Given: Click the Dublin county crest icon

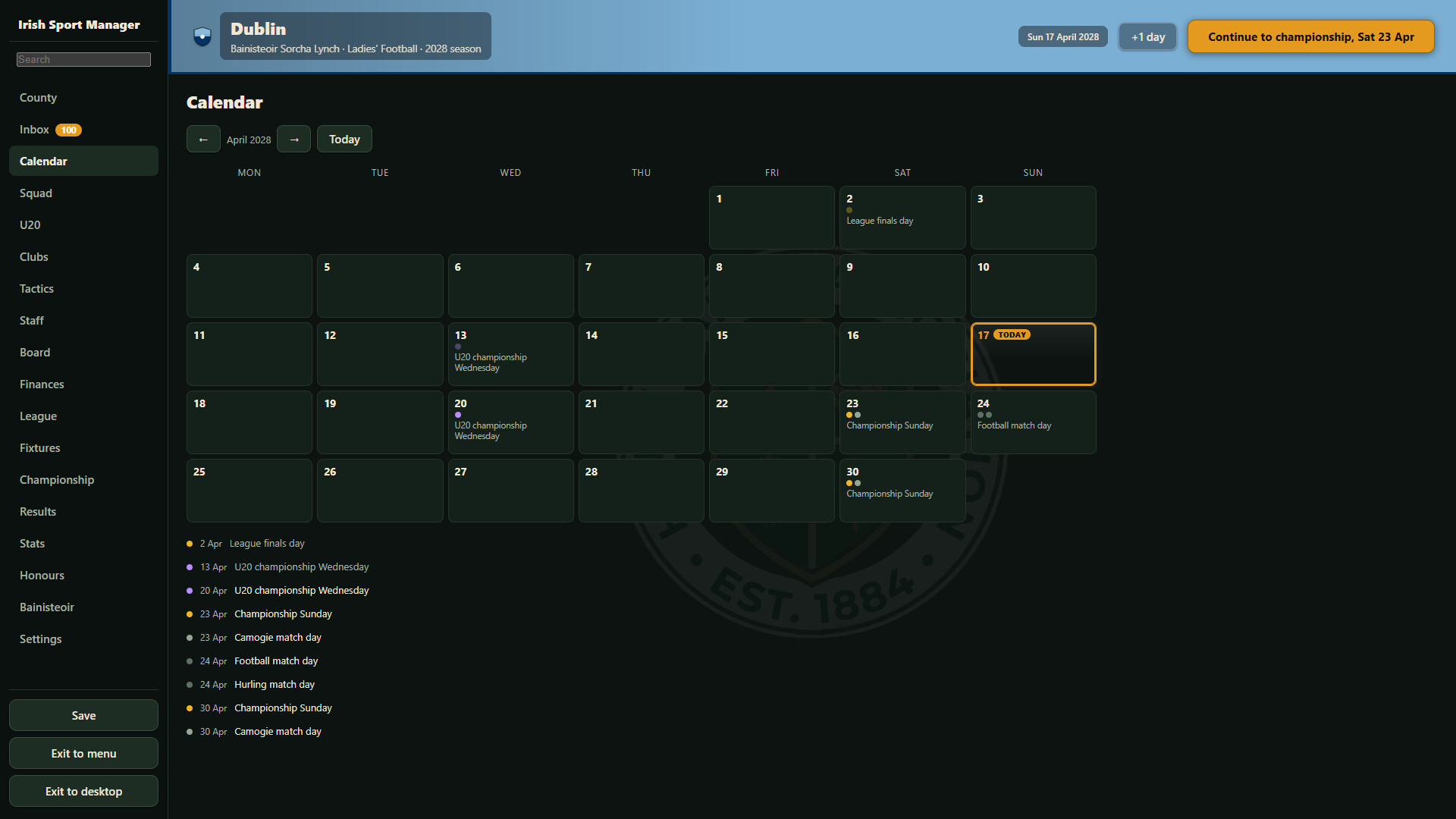Looking at the screenshot, I should 202,36.
